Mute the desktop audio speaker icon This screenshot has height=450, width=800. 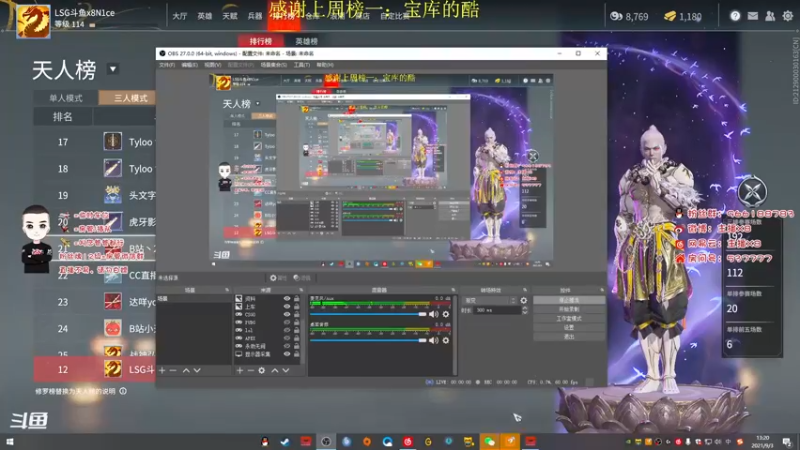(x=434, y=340)
